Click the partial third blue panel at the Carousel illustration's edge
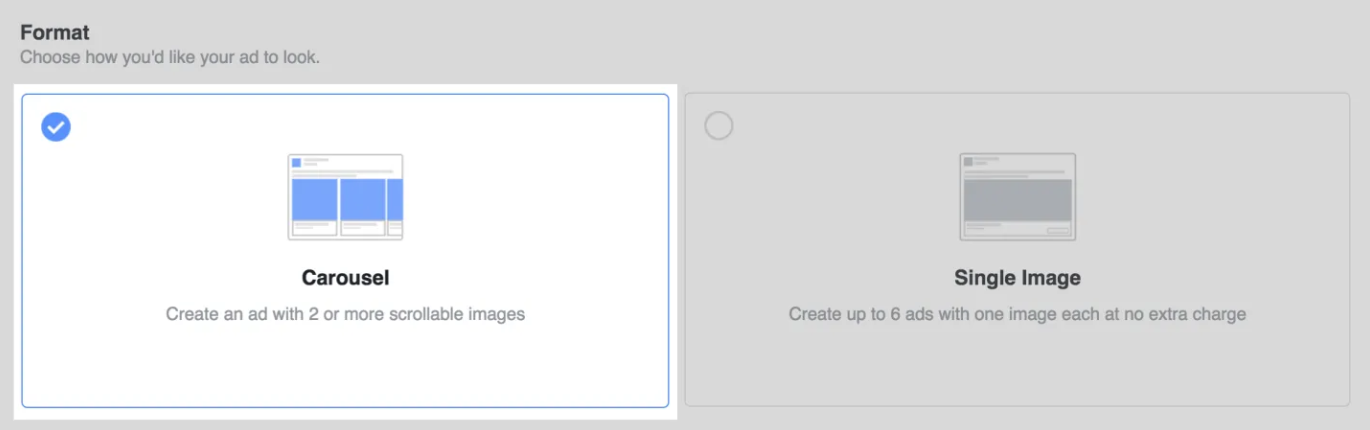Image resolution: width=1370 pixels, height=430 pixels. pos(395,199)
